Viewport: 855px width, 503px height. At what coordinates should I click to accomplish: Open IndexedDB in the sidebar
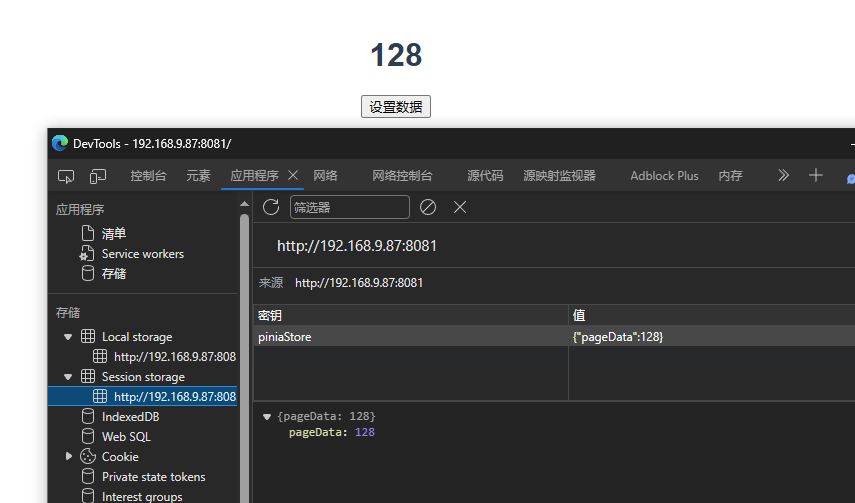coord(130,417)
